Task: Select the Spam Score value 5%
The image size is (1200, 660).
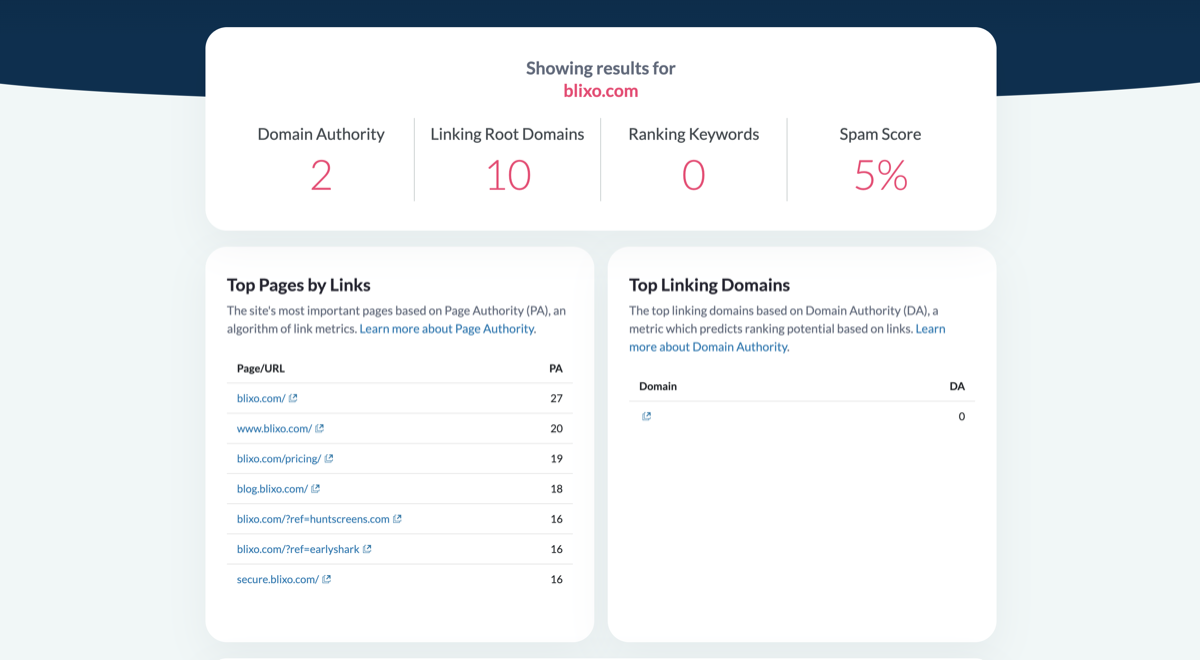Action: (881, 175)
